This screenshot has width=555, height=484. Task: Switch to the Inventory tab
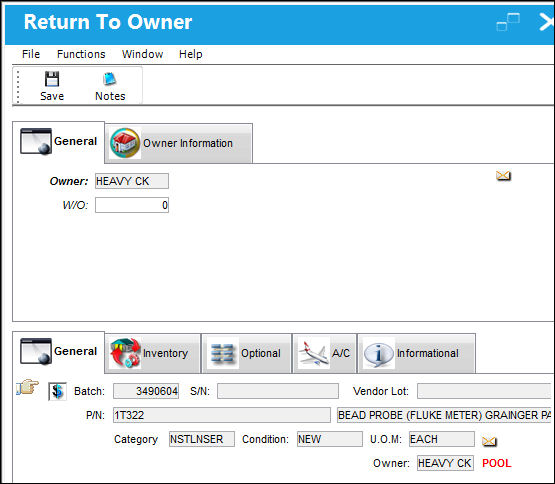pyautogui.click(x=153, y=353)
